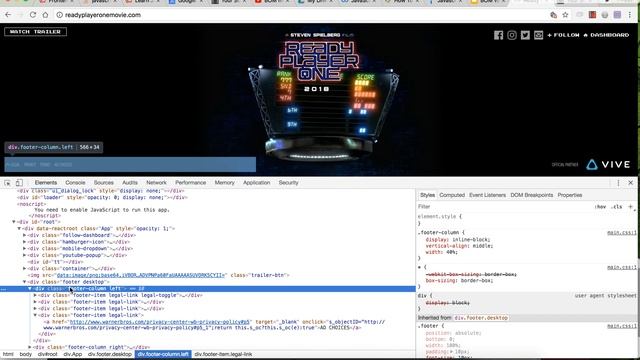
Task: Click the URL address bar
Action: tap(302, 15)
